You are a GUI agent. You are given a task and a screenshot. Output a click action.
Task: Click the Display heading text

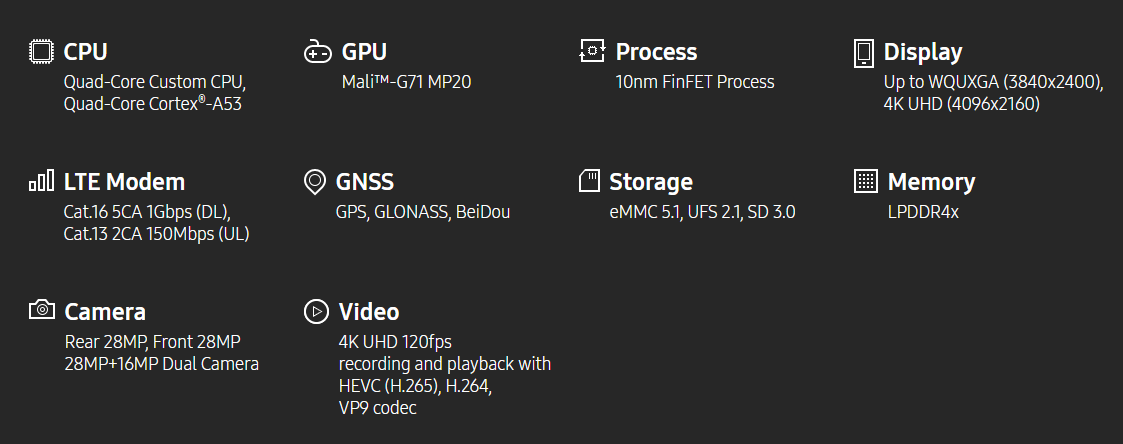tap(923, 52)
